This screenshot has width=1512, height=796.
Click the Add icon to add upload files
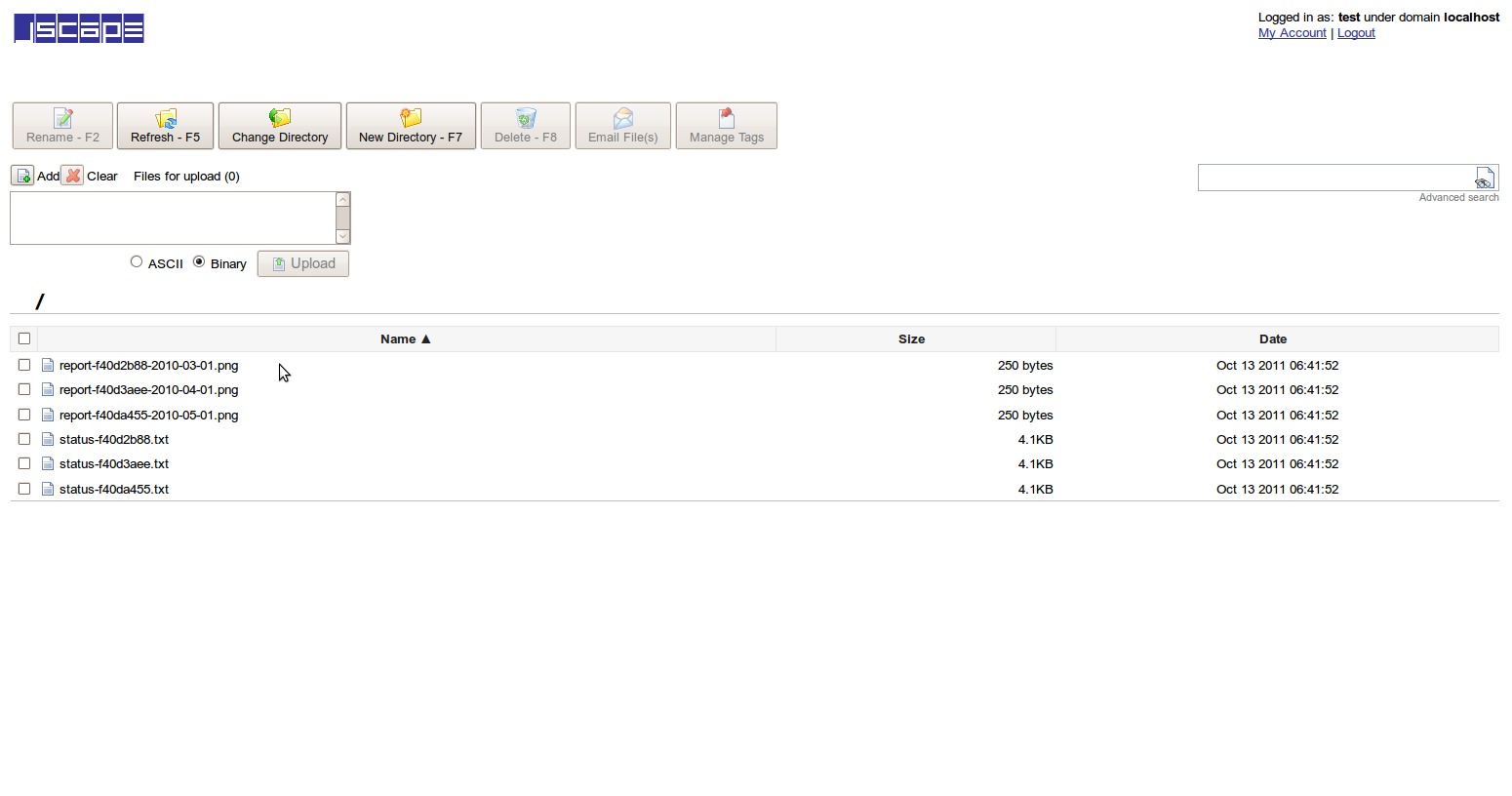[x=22, y=176]
